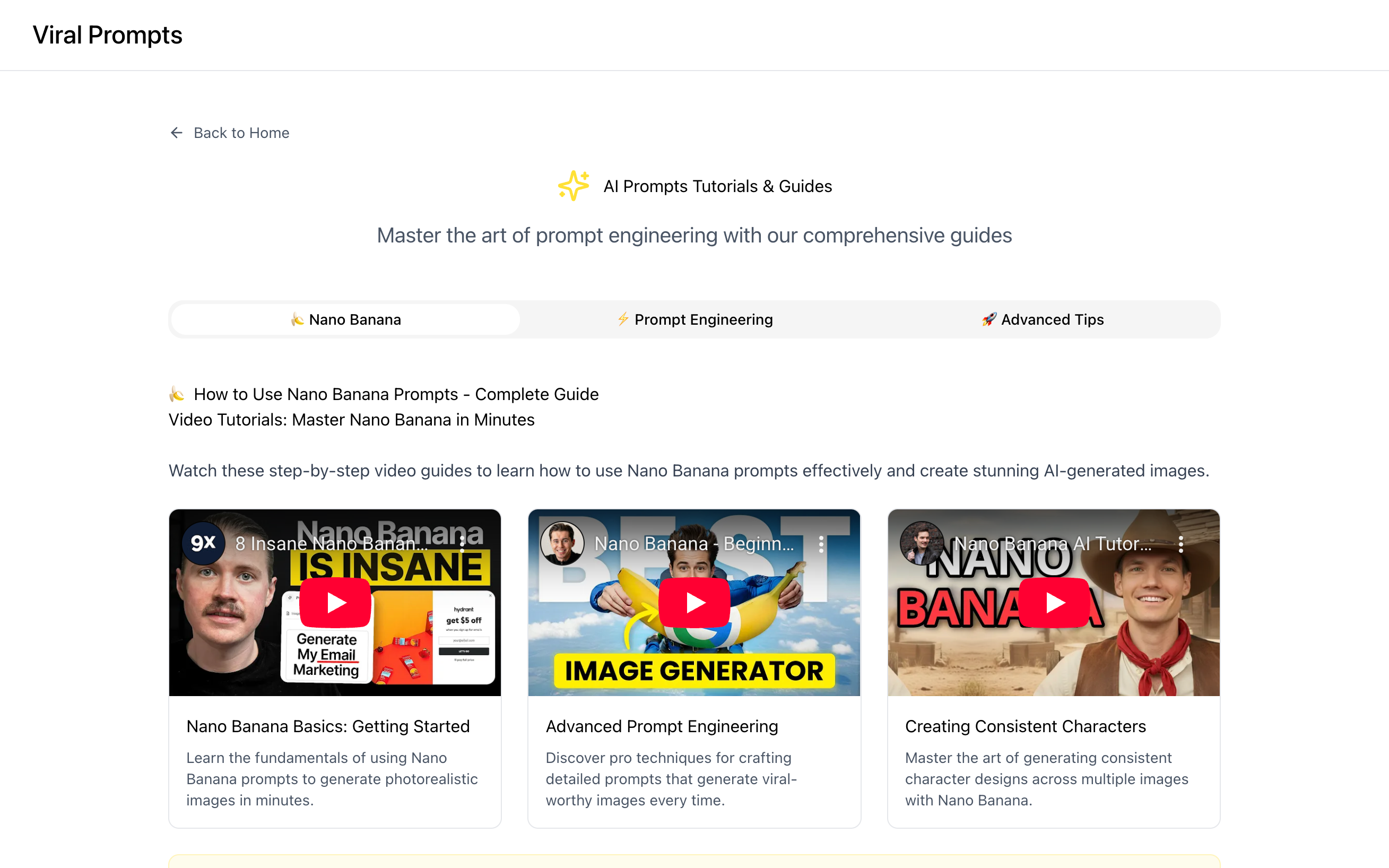Click the Back to Home link
The image size is (1389, 868).
coord(241,133)
